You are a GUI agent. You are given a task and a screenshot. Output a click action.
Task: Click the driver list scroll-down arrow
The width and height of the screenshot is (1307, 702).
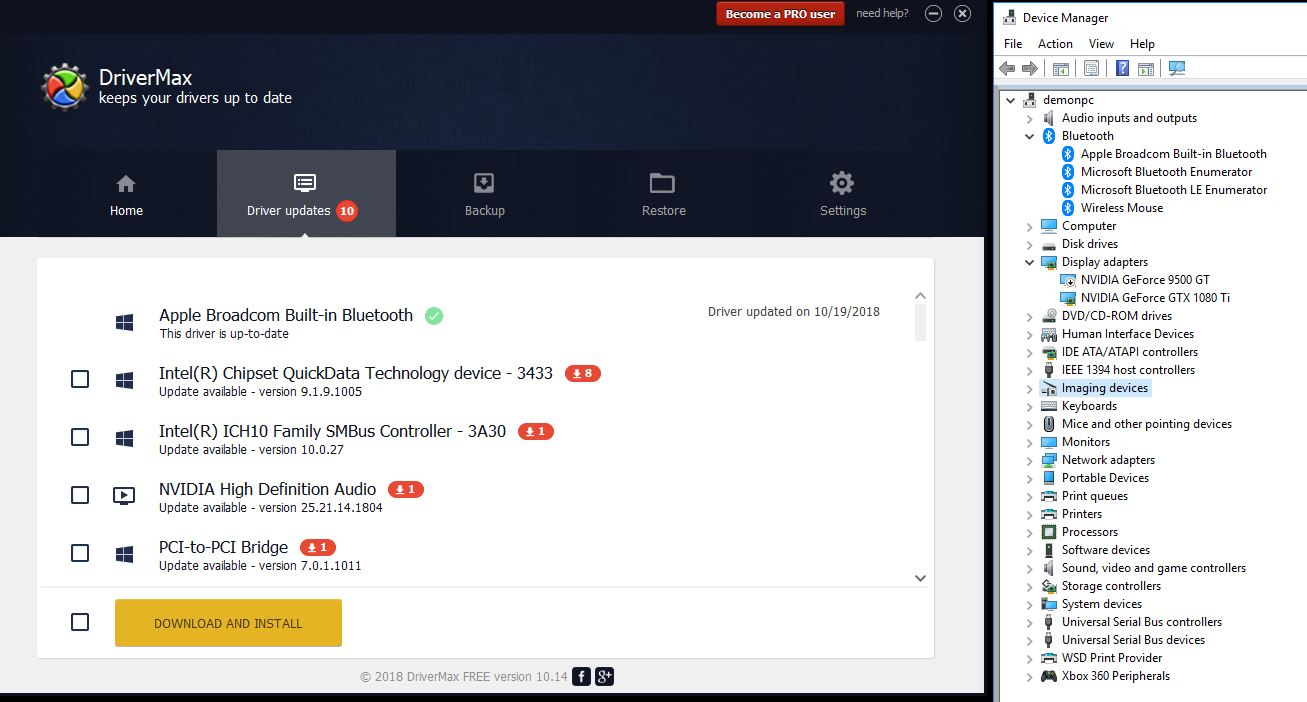tap(921, 578)
